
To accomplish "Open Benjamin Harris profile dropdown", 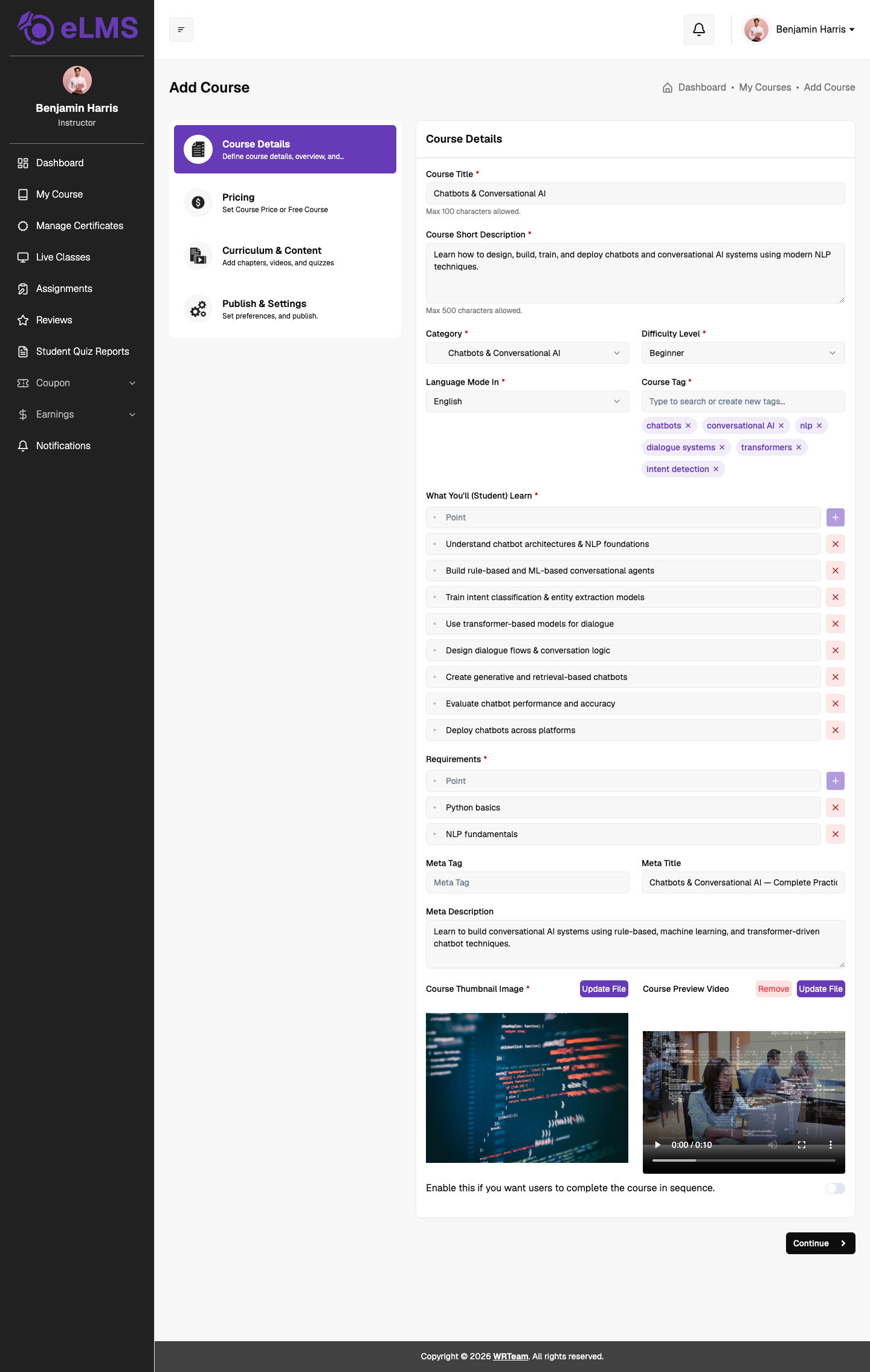I will [x=799, y=30].
